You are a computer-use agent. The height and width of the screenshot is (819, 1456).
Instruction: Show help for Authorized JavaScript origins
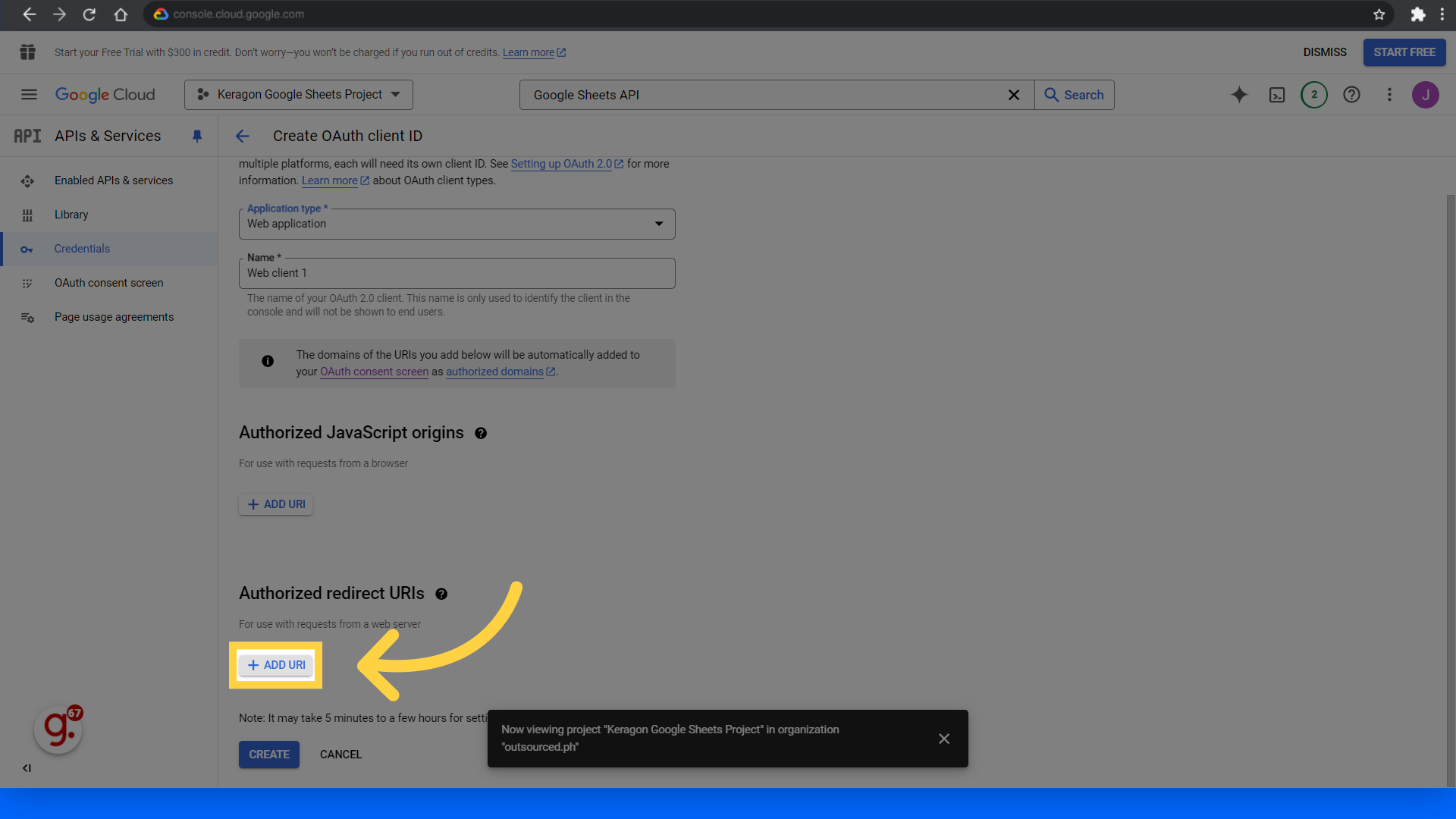click(x=481, y=433)
